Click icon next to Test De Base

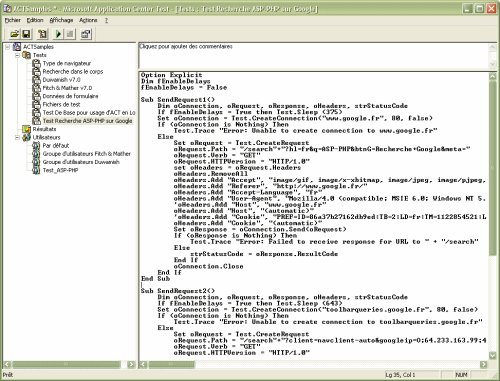36,112
